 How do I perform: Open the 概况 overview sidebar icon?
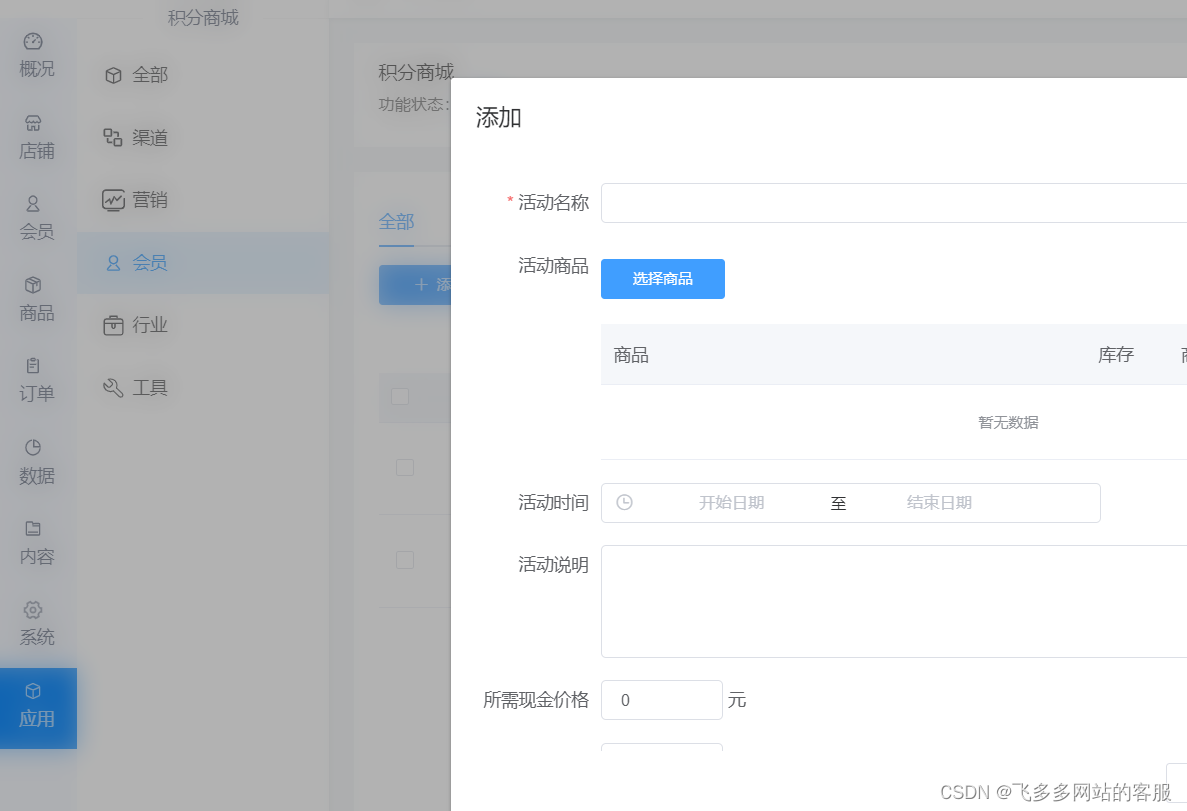[x=33, y=41]
